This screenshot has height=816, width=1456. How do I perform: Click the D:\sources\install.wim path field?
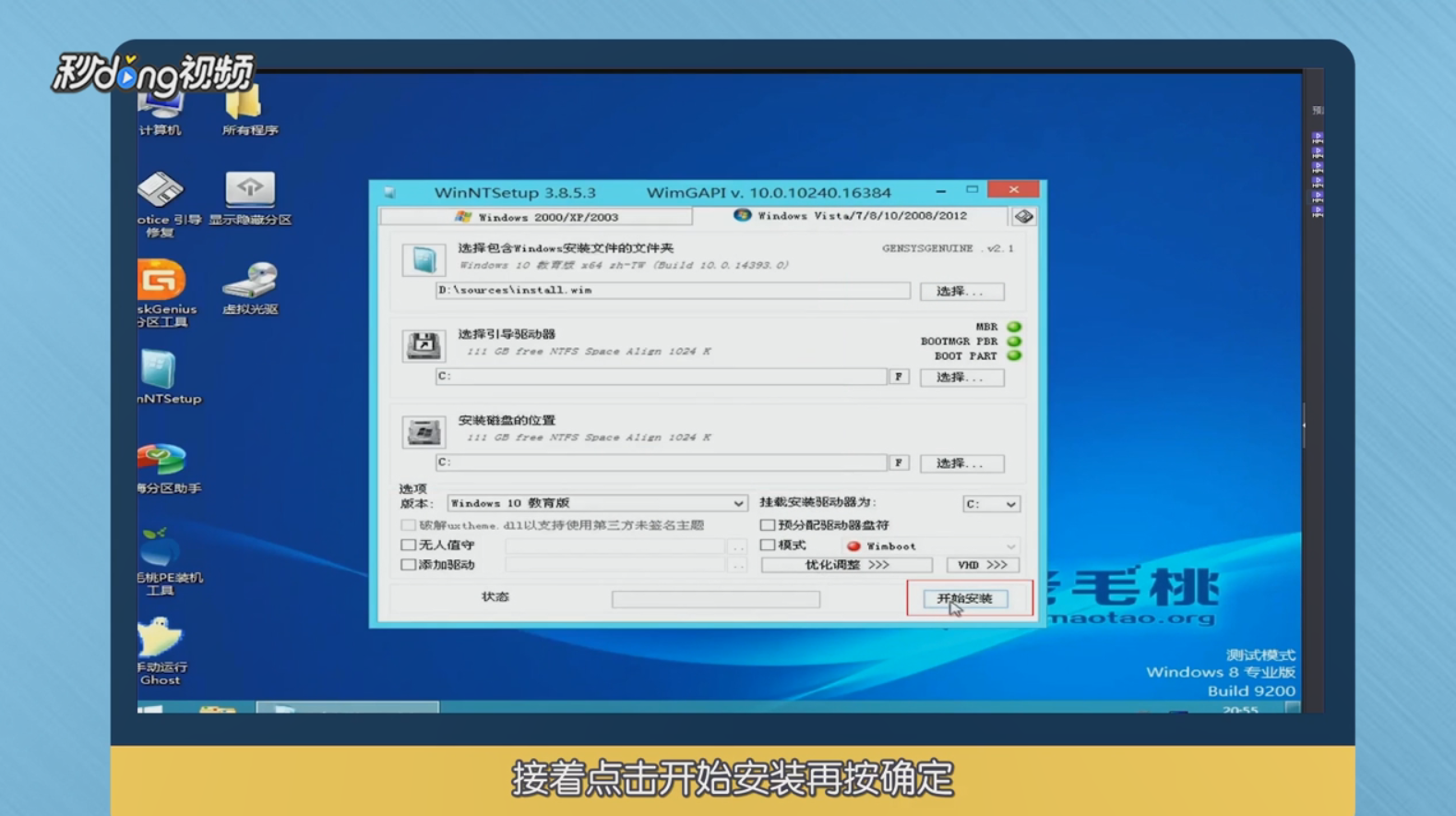(673, 291)
